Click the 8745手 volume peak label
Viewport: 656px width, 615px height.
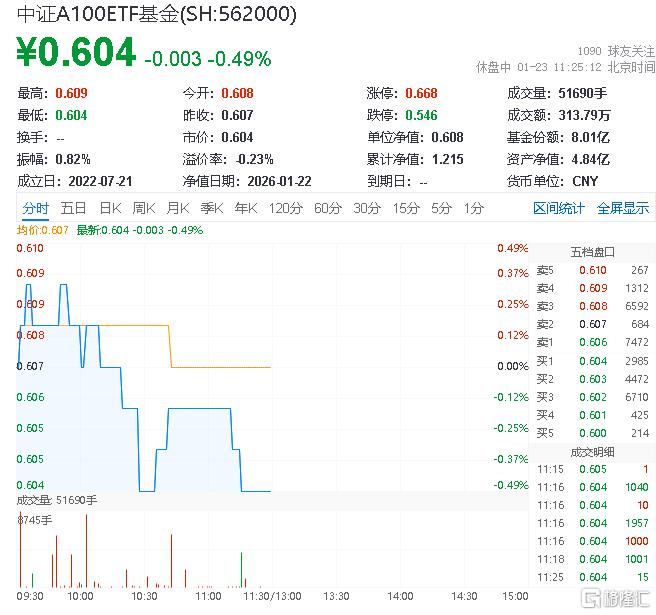[34, 520]
